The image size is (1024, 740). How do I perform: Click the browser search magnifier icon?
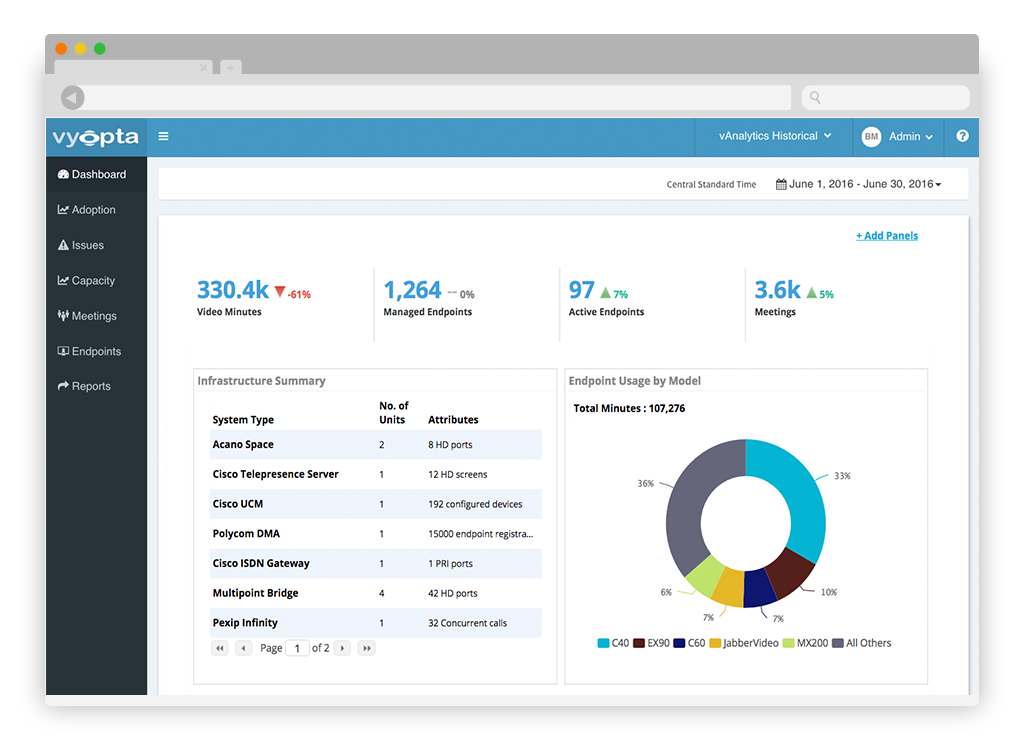815,97
